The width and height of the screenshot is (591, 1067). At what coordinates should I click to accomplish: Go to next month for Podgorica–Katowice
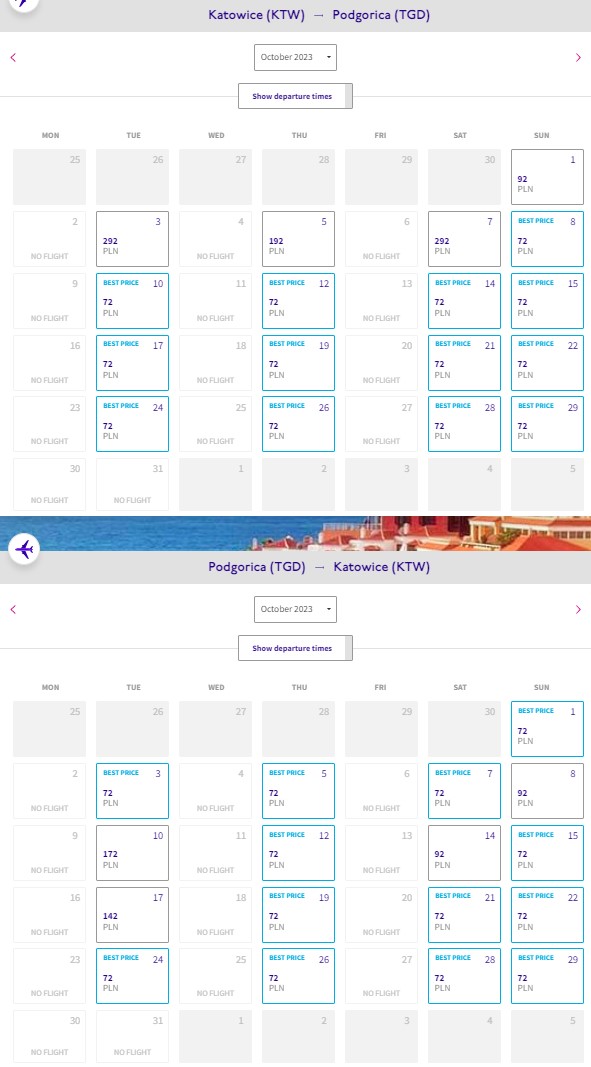[578, 610]
